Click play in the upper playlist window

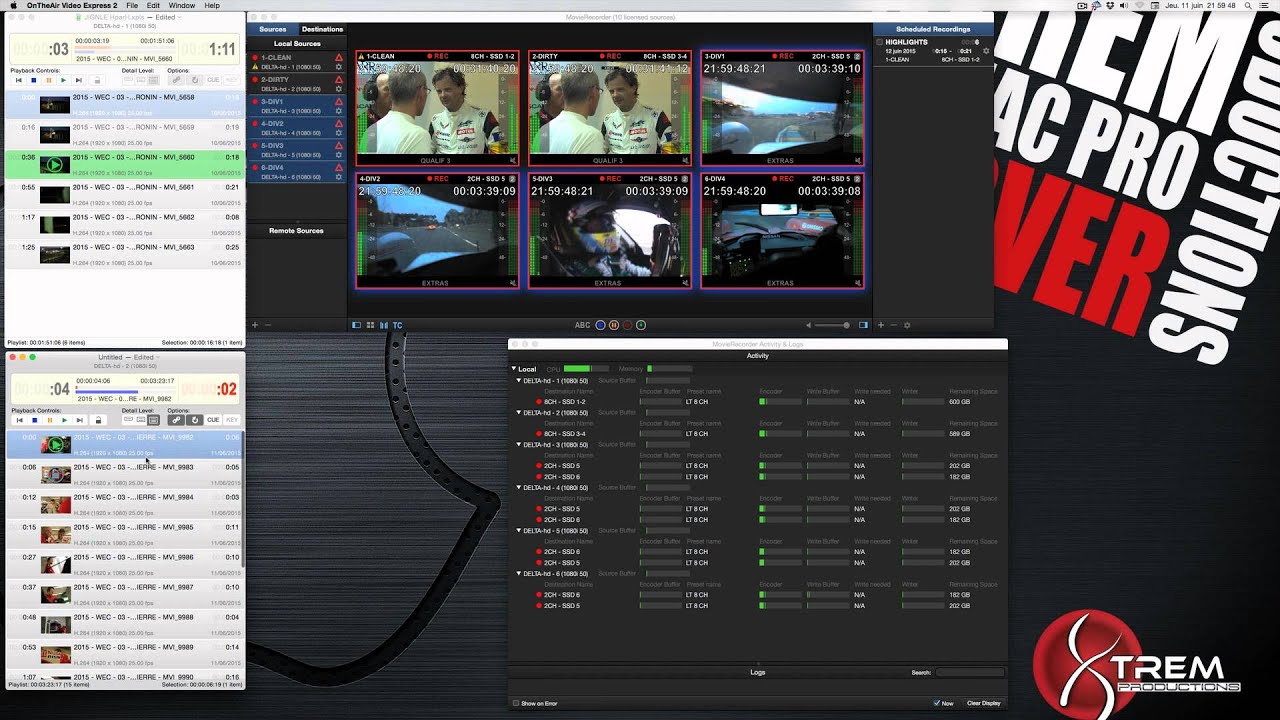click(x=64, y=80)
